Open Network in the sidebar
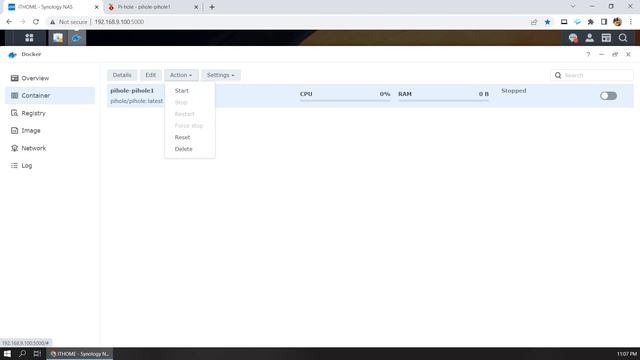Image resolution: width=640 pixels, height=360 pixels. (x=50, y=148)
